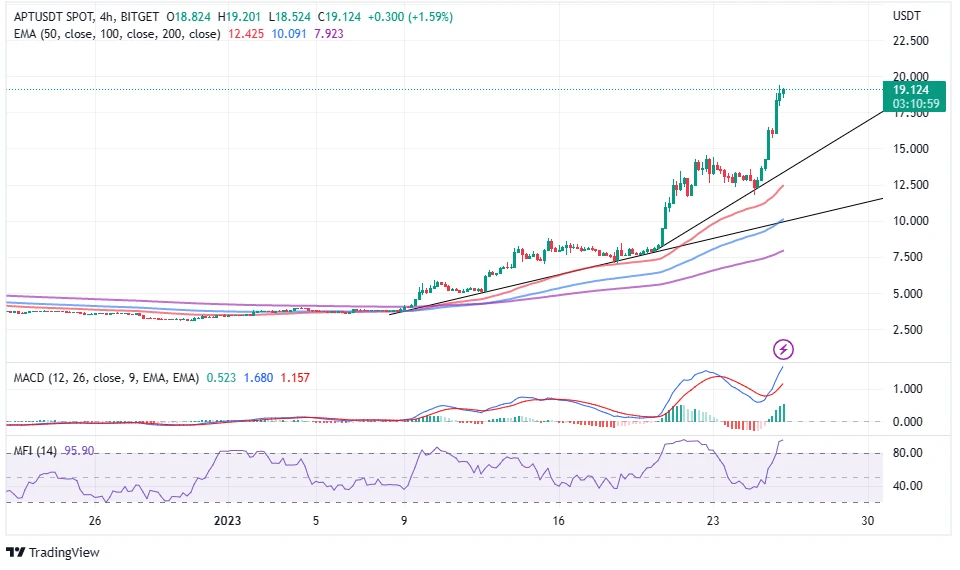Open the TradingView logo link

(x=53, y=552)
